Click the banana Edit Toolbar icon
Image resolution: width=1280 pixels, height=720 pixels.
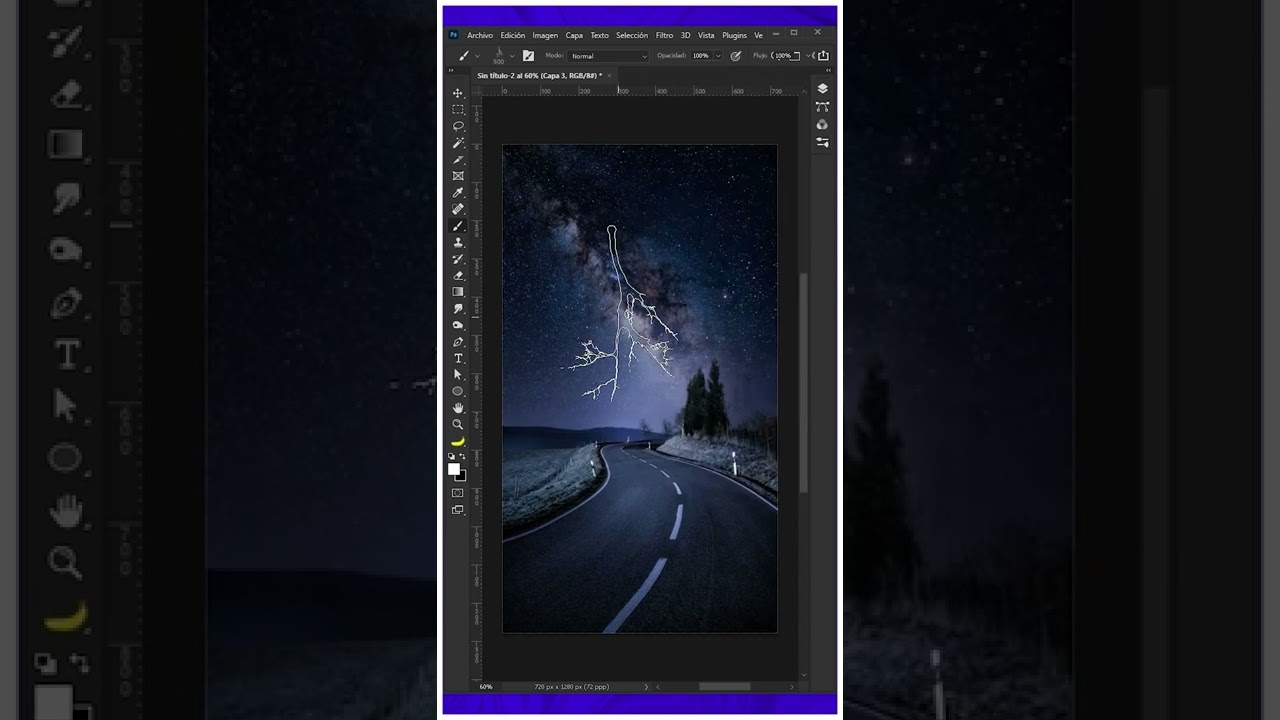coord(458,441)
